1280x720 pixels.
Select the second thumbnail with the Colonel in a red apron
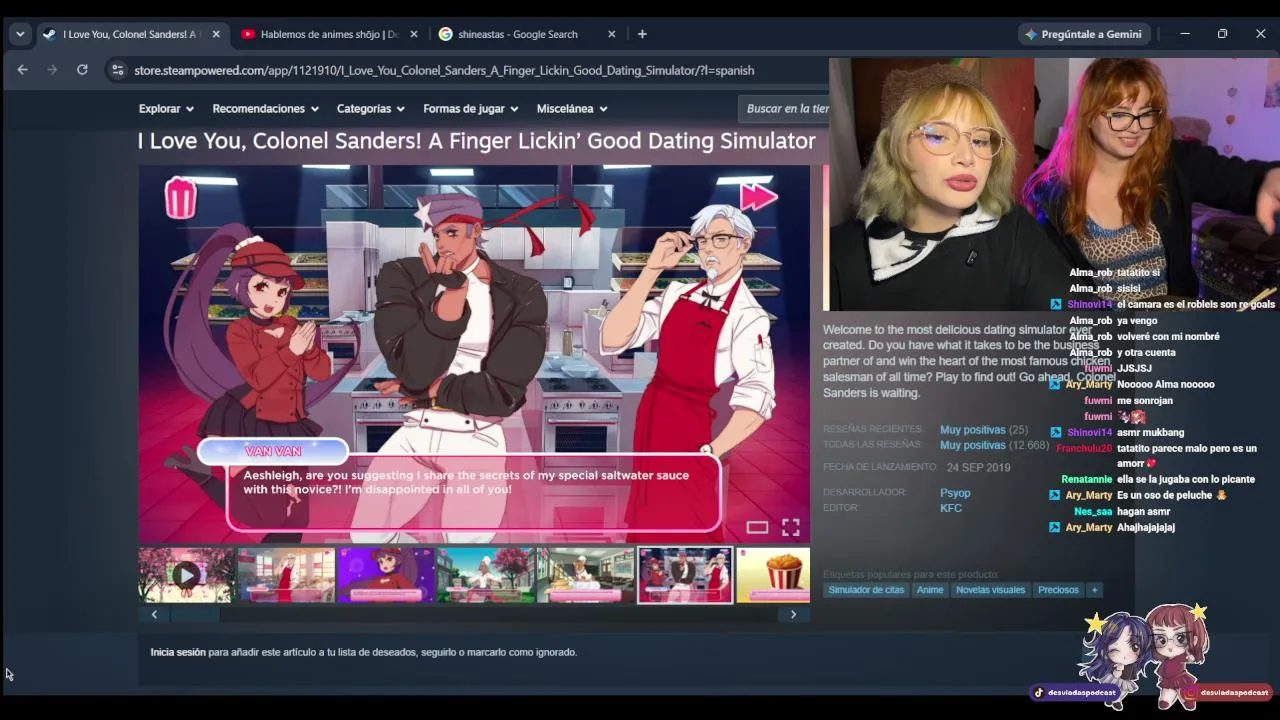(286, 575)
